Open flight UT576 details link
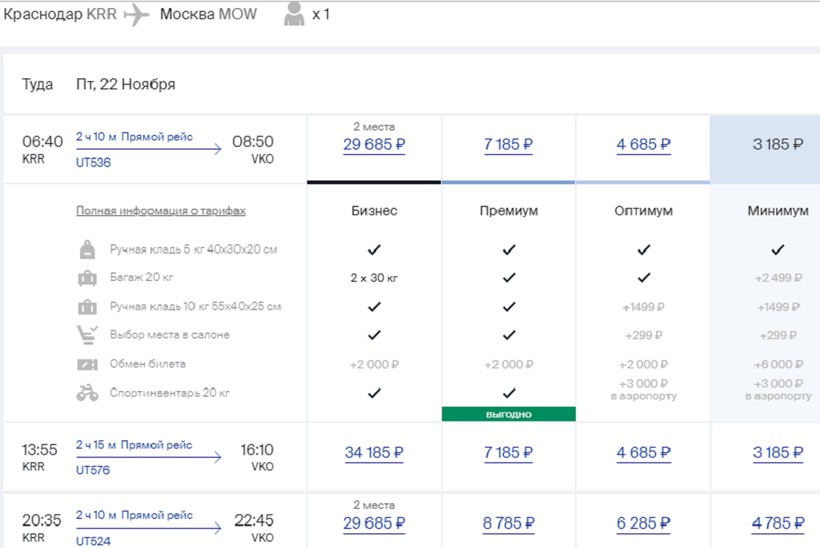The width and height of the screenshot is (820, 548). click(92, 468)
